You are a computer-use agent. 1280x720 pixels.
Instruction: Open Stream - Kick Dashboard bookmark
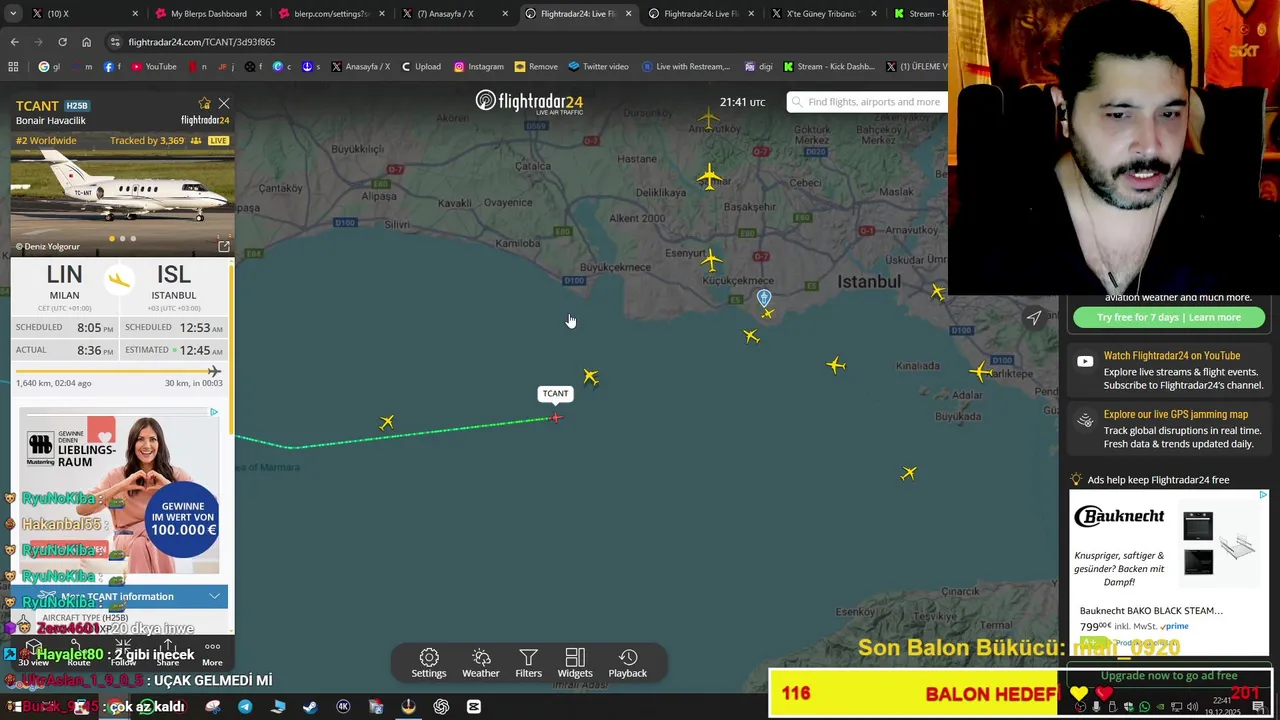tap(829, 67)
